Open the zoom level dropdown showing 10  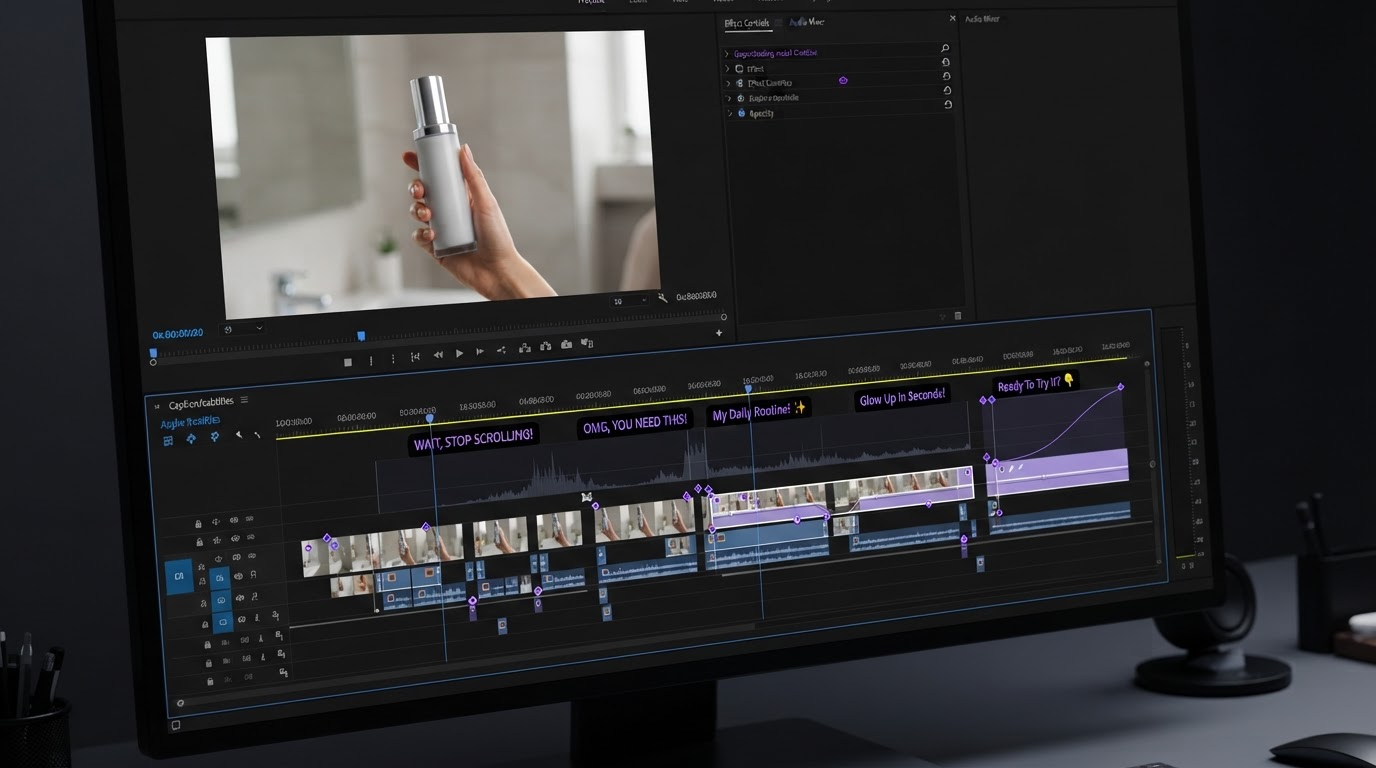pos(630,300)
